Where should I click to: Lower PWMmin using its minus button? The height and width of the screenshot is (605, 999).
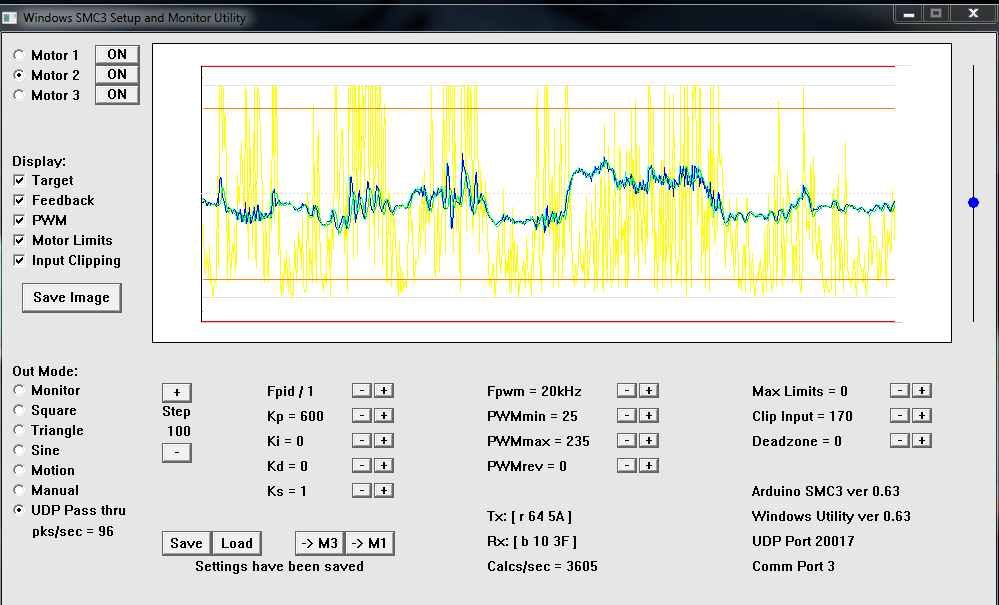tap(627, 416)
